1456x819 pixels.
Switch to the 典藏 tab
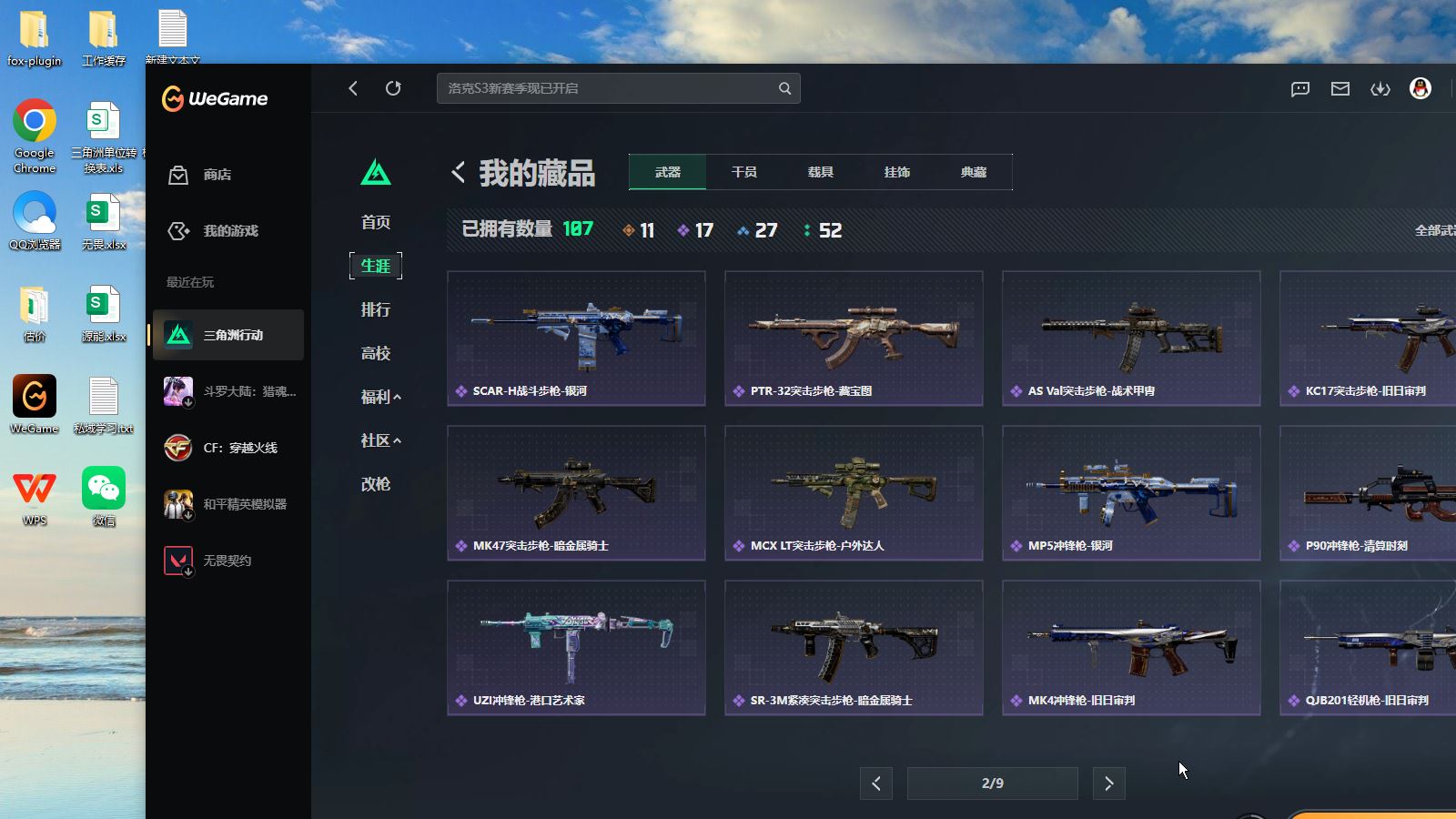pos(974,172)
